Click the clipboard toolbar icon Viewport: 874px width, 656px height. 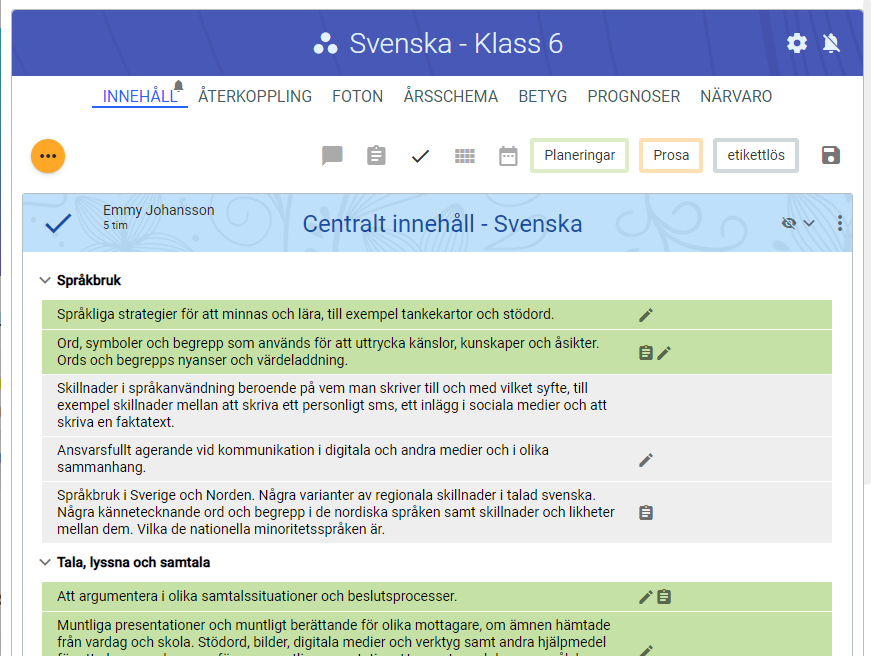pyautogui.click(x=376, y=156)
